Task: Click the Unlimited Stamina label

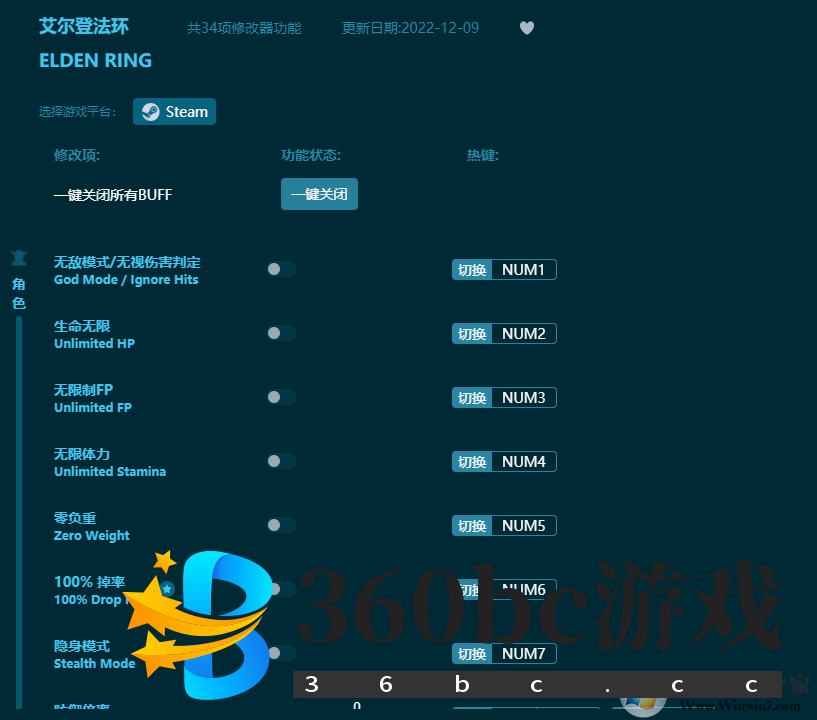Action: point(110,471)
